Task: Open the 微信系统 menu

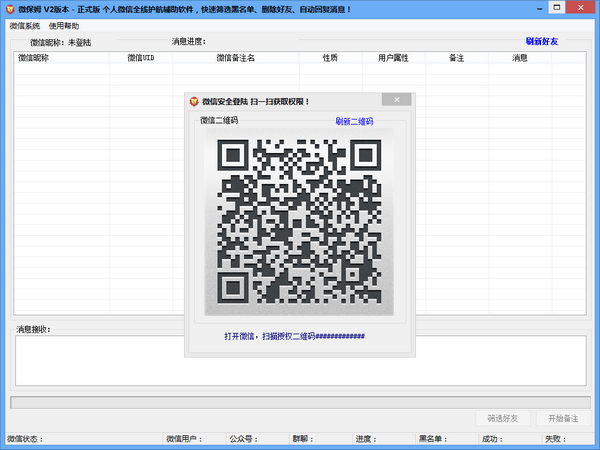Action: pyautogui.click(x=25, y=26)
